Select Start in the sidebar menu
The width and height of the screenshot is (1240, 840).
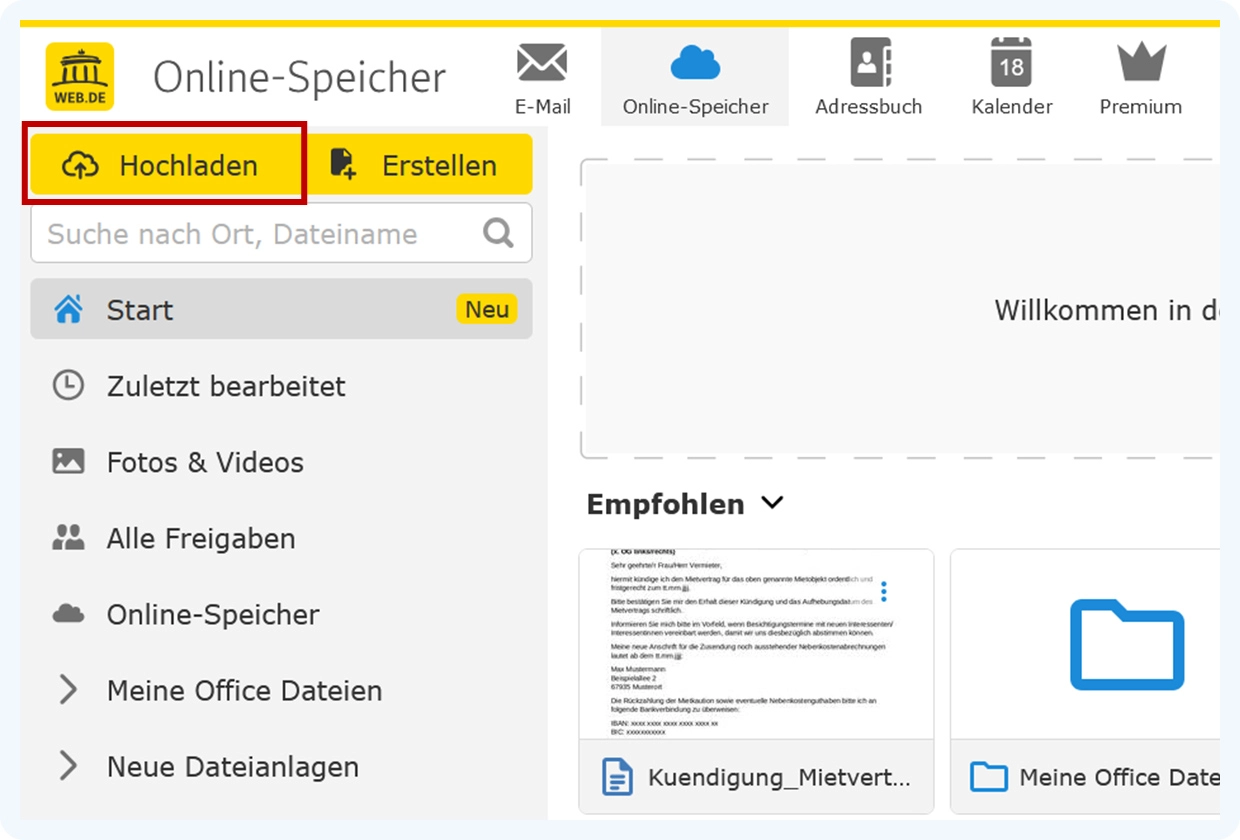(140, 310)
